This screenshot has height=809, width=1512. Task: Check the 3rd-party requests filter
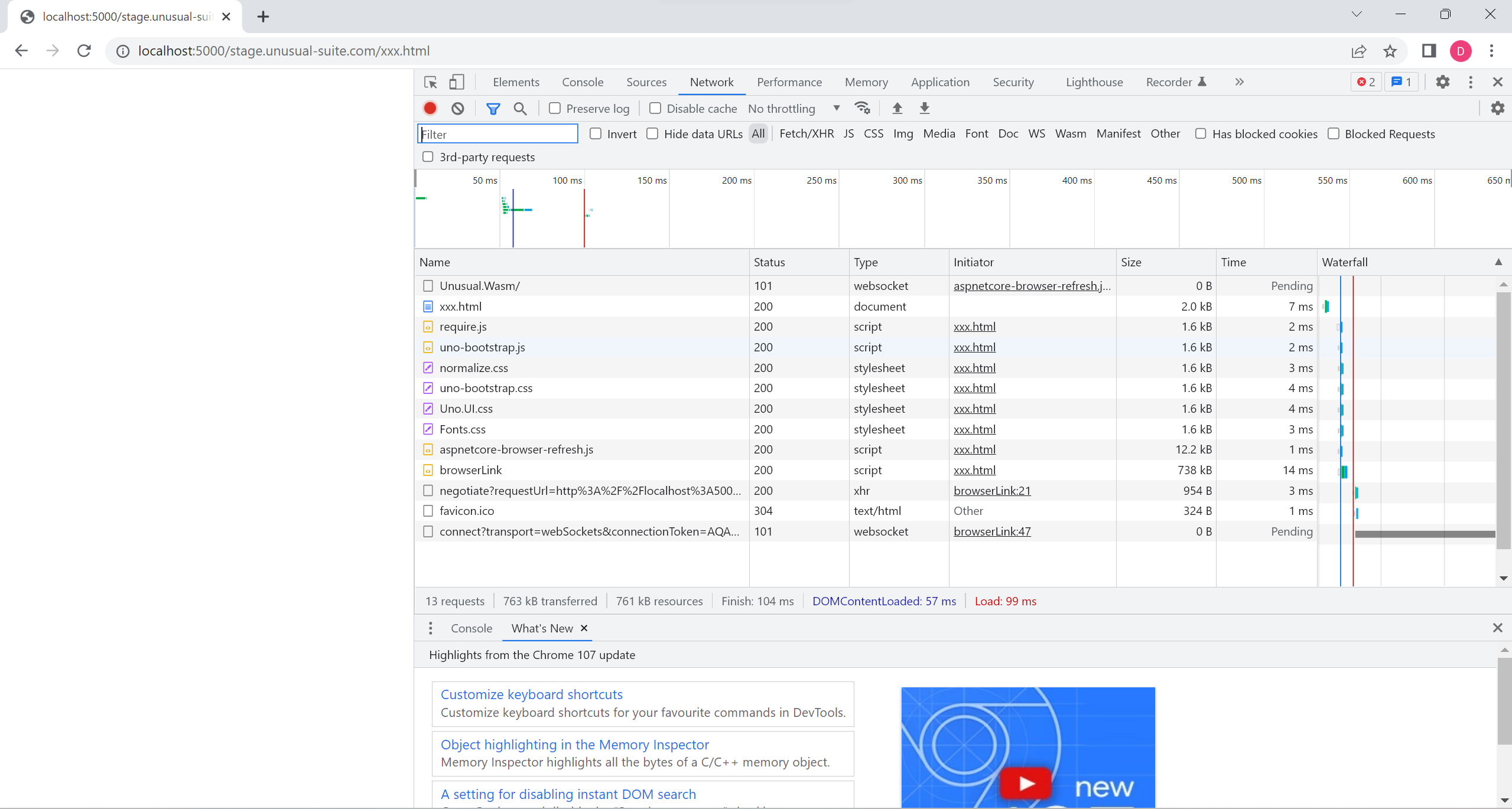point(428,156)
